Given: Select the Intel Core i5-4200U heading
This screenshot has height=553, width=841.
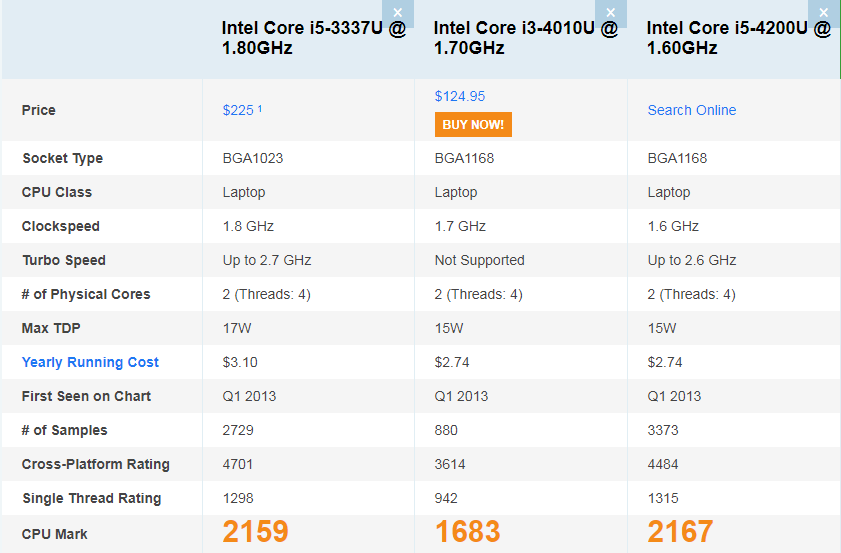Looking at the screenshot, I should (738, 38).
